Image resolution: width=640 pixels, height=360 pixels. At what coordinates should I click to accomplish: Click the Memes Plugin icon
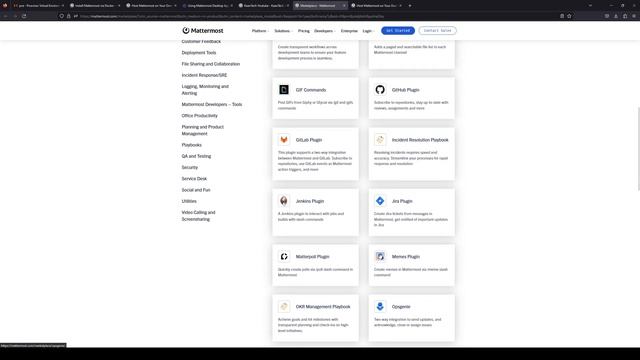(380, 256)
